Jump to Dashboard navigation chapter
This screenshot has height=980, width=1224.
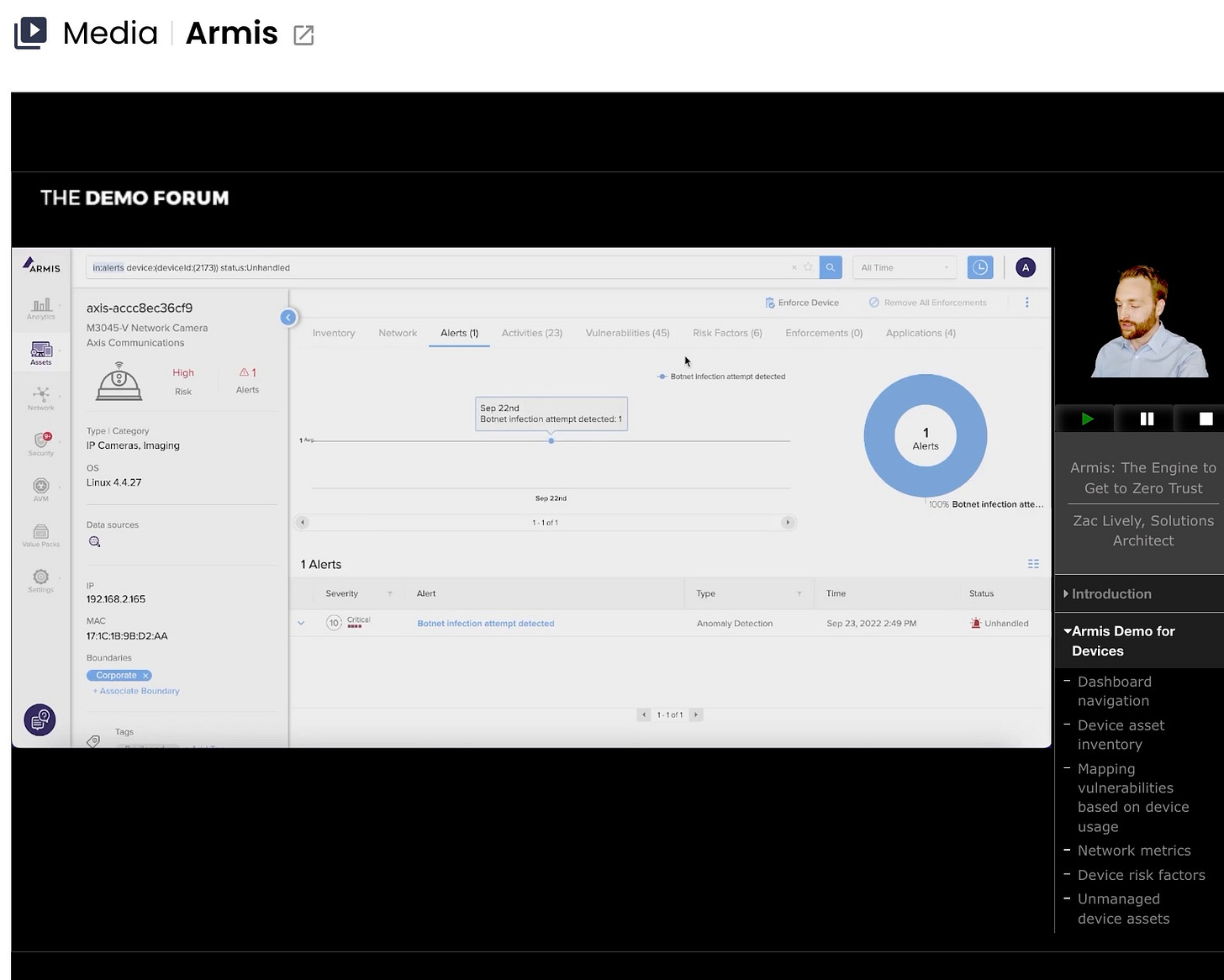[x=1115, y=691]
